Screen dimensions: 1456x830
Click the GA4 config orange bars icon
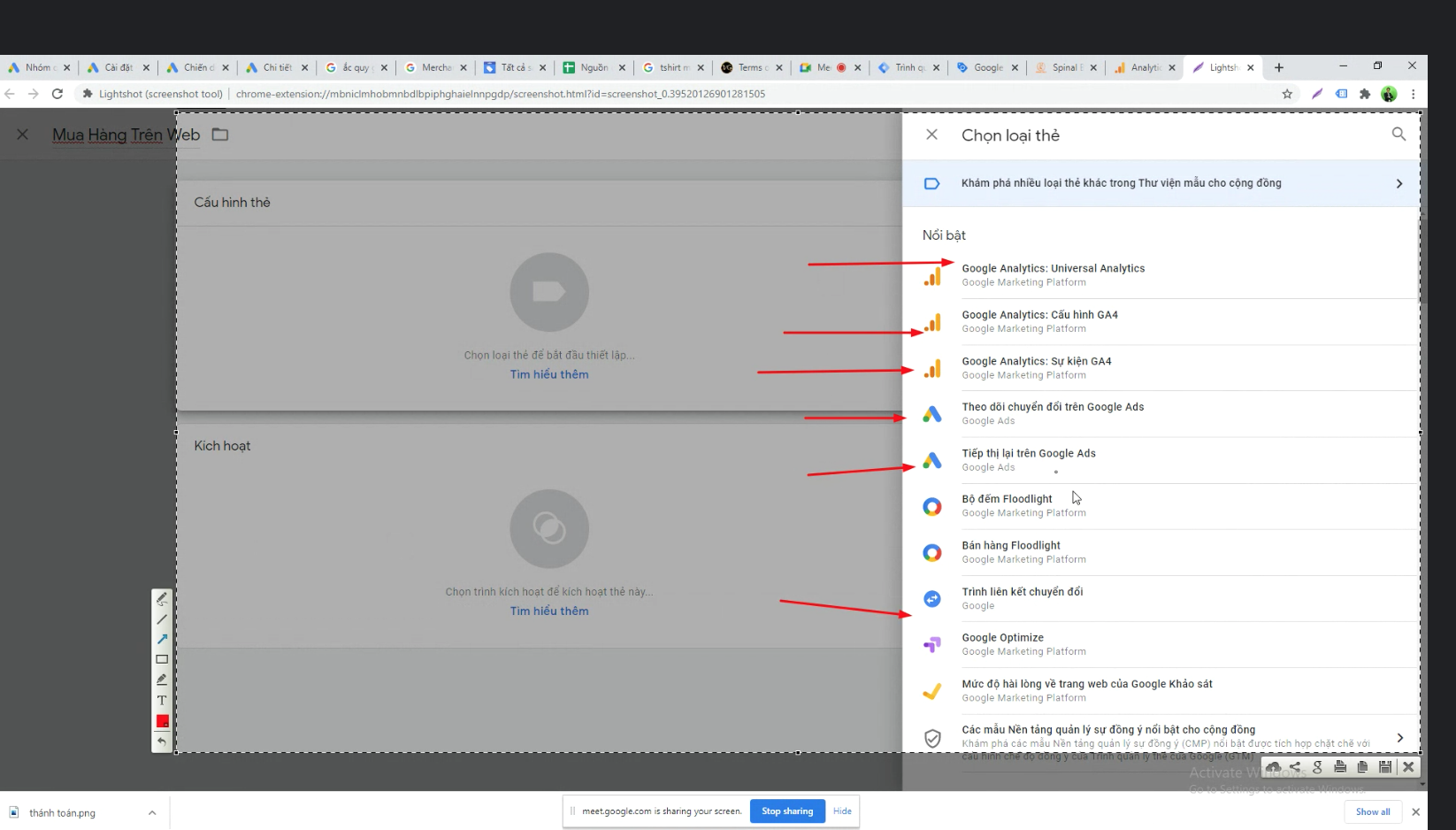click(x=932, y=323)
